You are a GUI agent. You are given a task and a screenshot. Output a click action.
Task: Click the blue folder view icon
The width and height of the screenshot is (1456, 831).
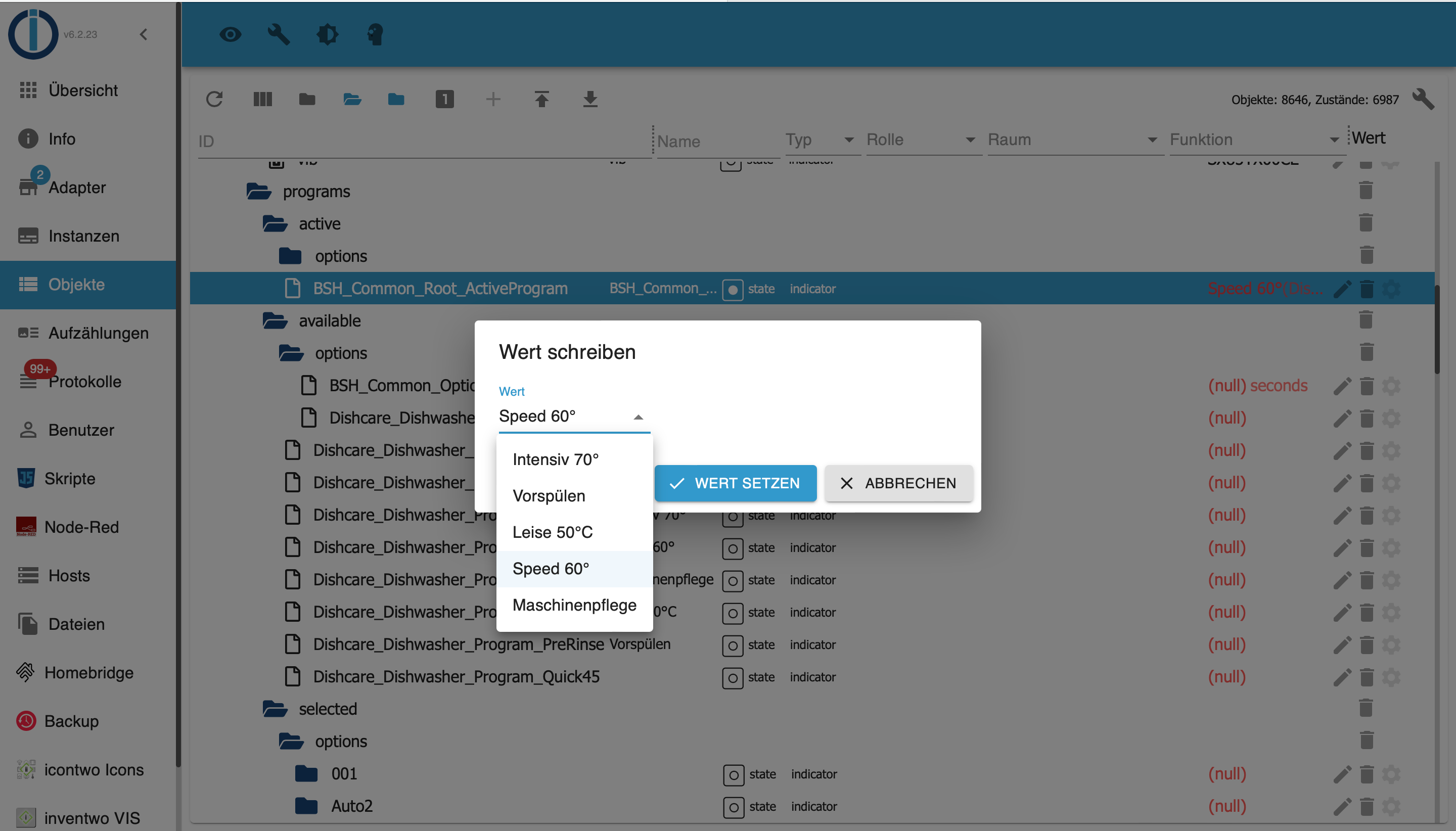[x=396, y=99]
